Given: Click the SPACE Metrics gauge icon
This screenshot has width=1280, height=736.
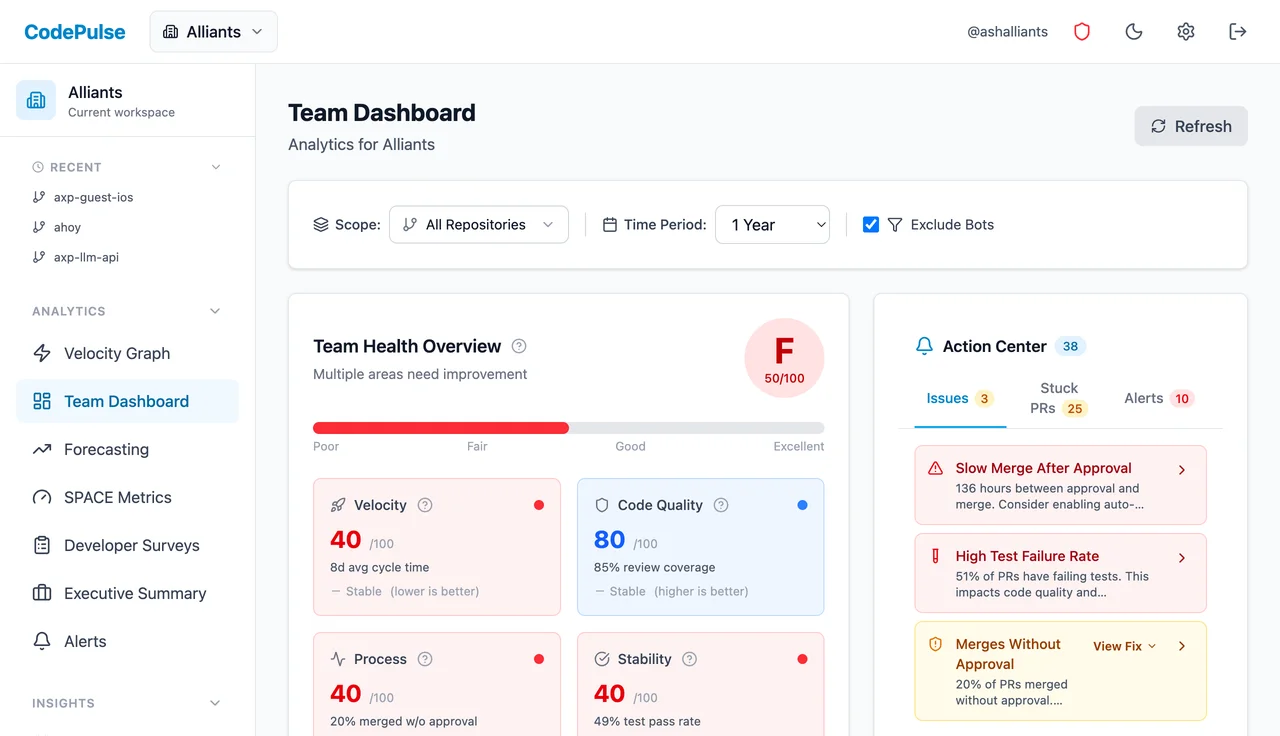Looking at the screenshot, I should point(42,497).
